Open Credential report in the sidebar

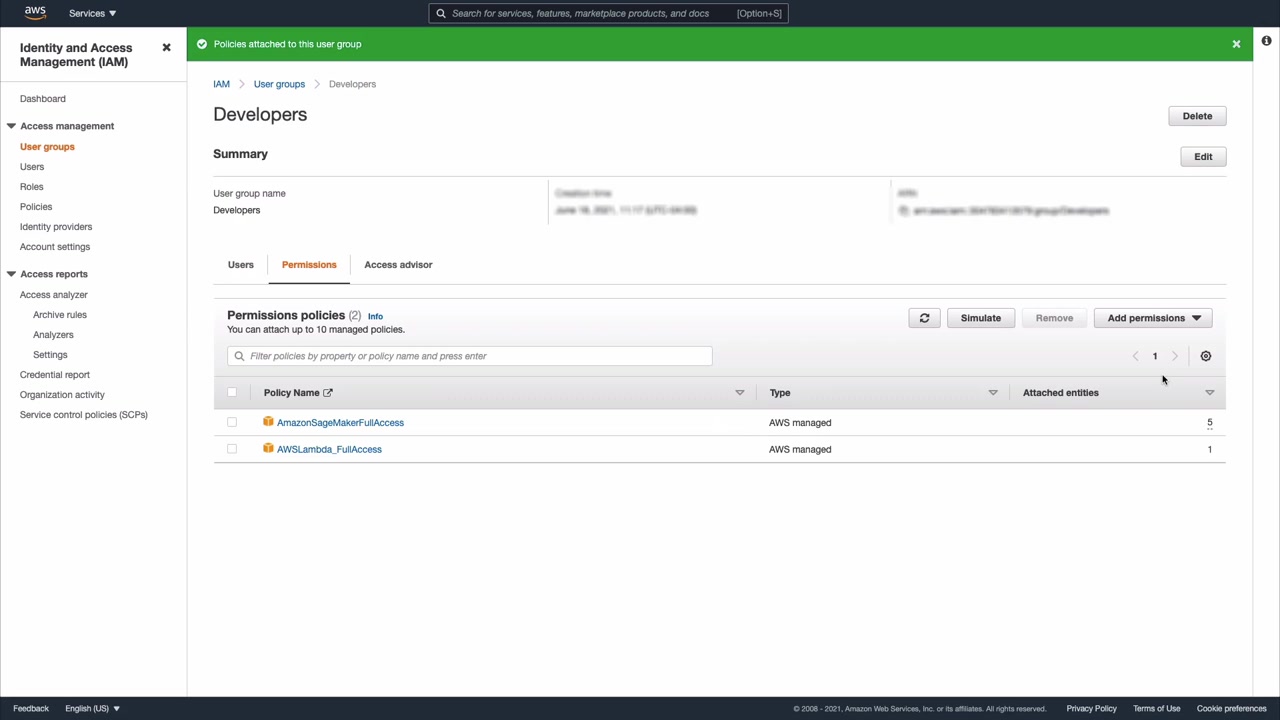[x=55, y=375]
